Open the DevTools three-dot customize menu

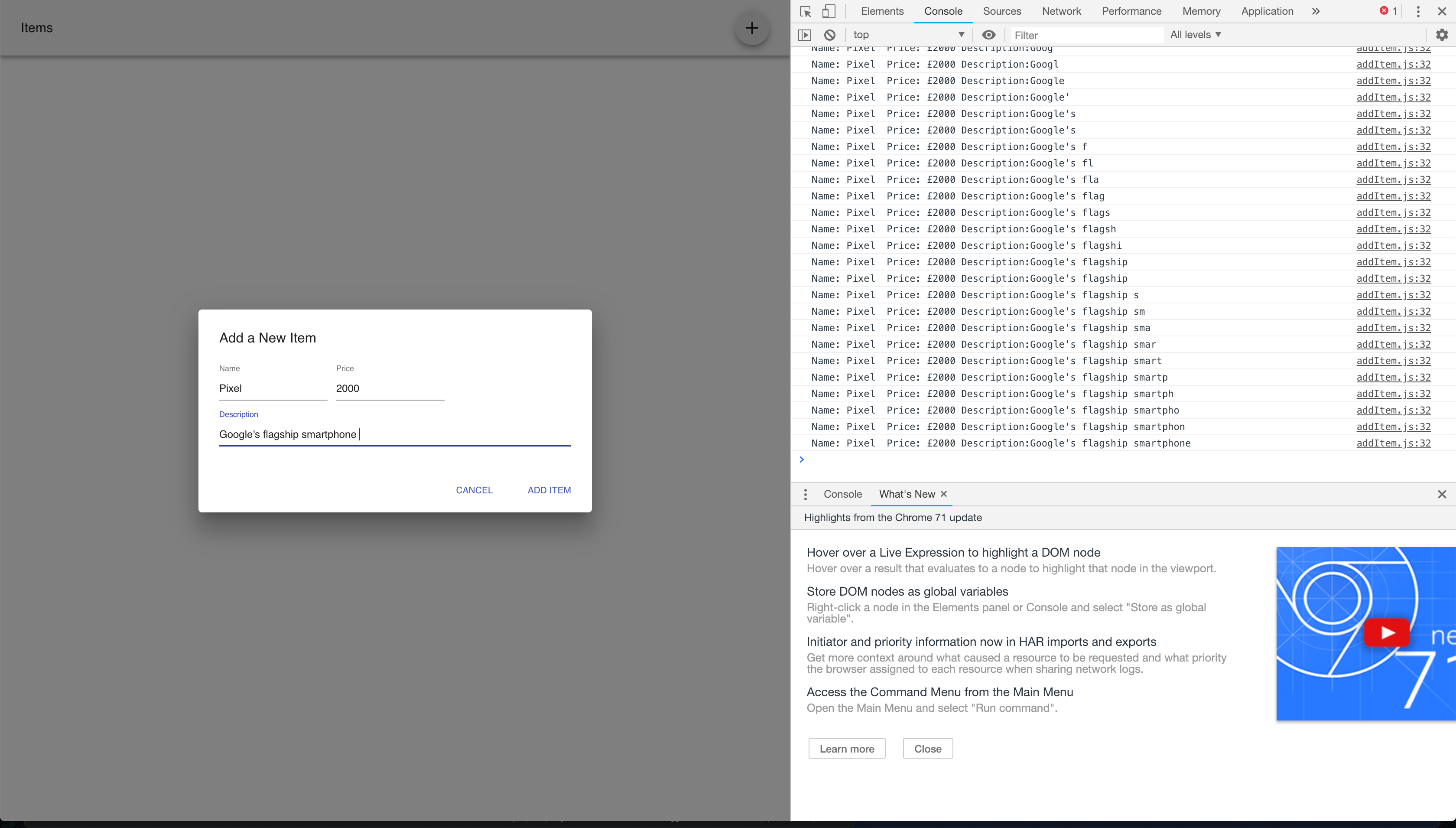1418,11
